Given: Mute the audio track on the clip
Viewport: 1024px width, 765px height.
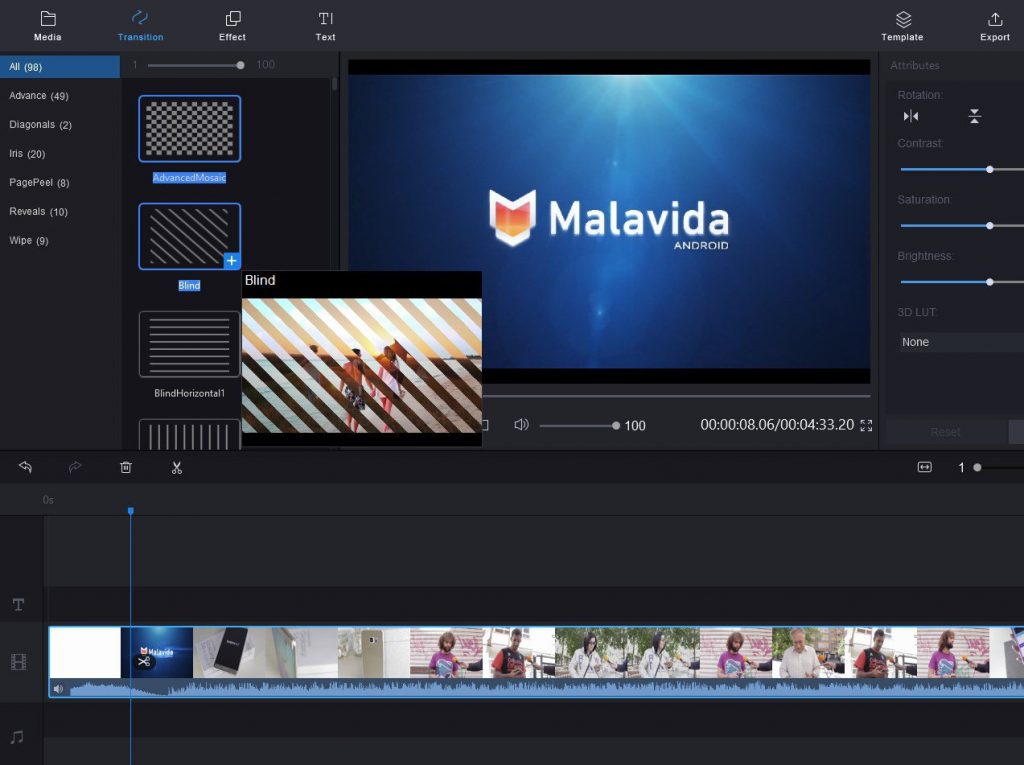Looking at the screenshot, I should [59, 689].
